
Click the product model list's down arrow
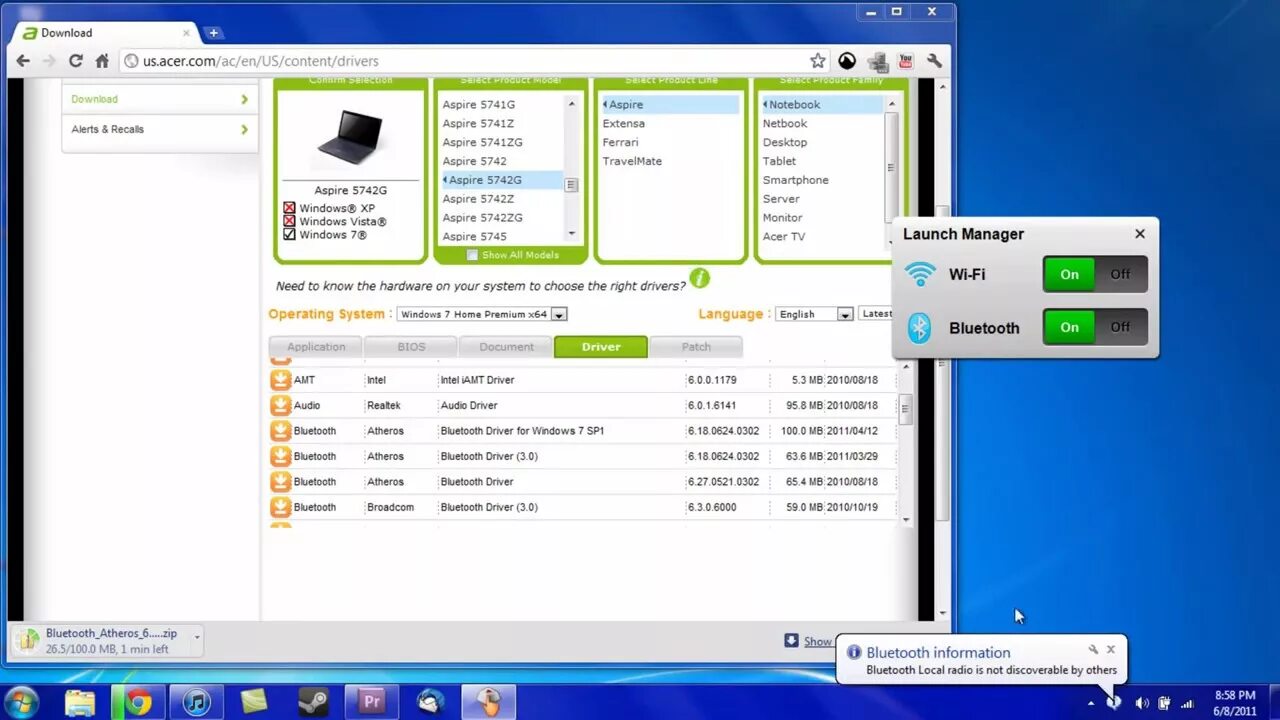coord(572,233)
